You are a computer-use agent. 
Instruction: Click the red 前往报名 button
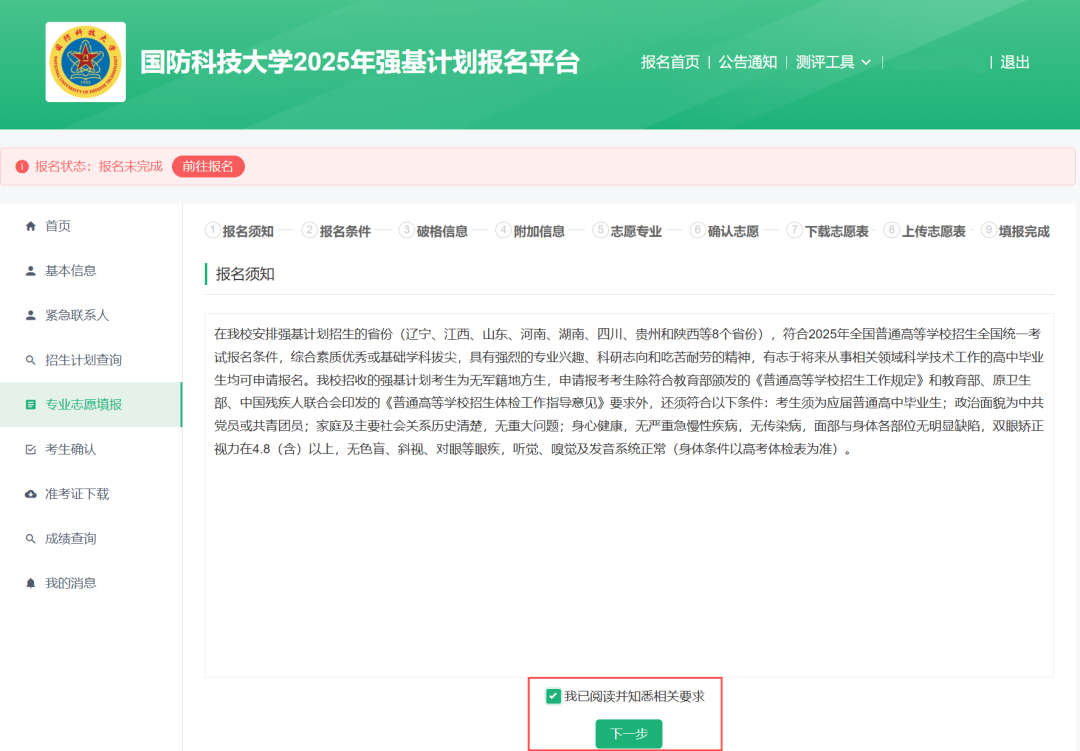[x=208, y=167]
